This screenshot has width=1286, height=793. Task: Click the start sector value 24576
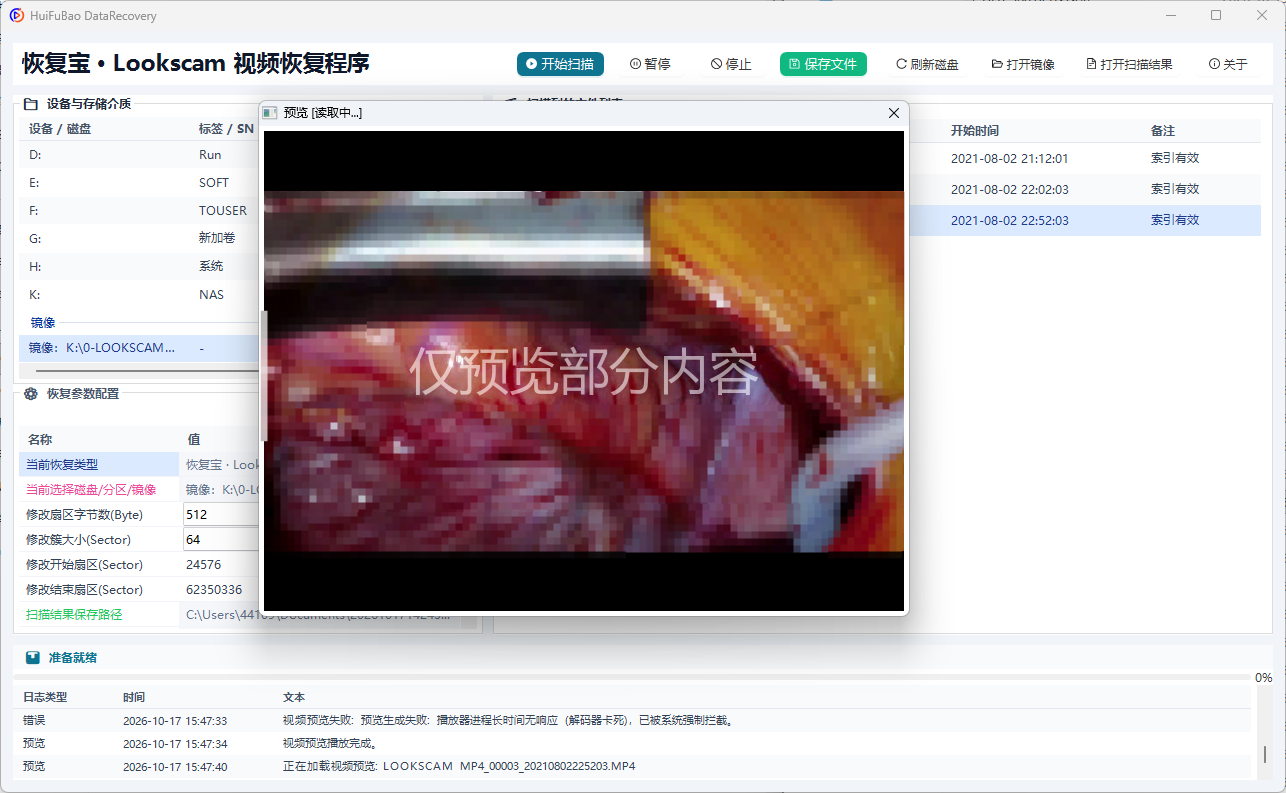click(x=204, y=565)
